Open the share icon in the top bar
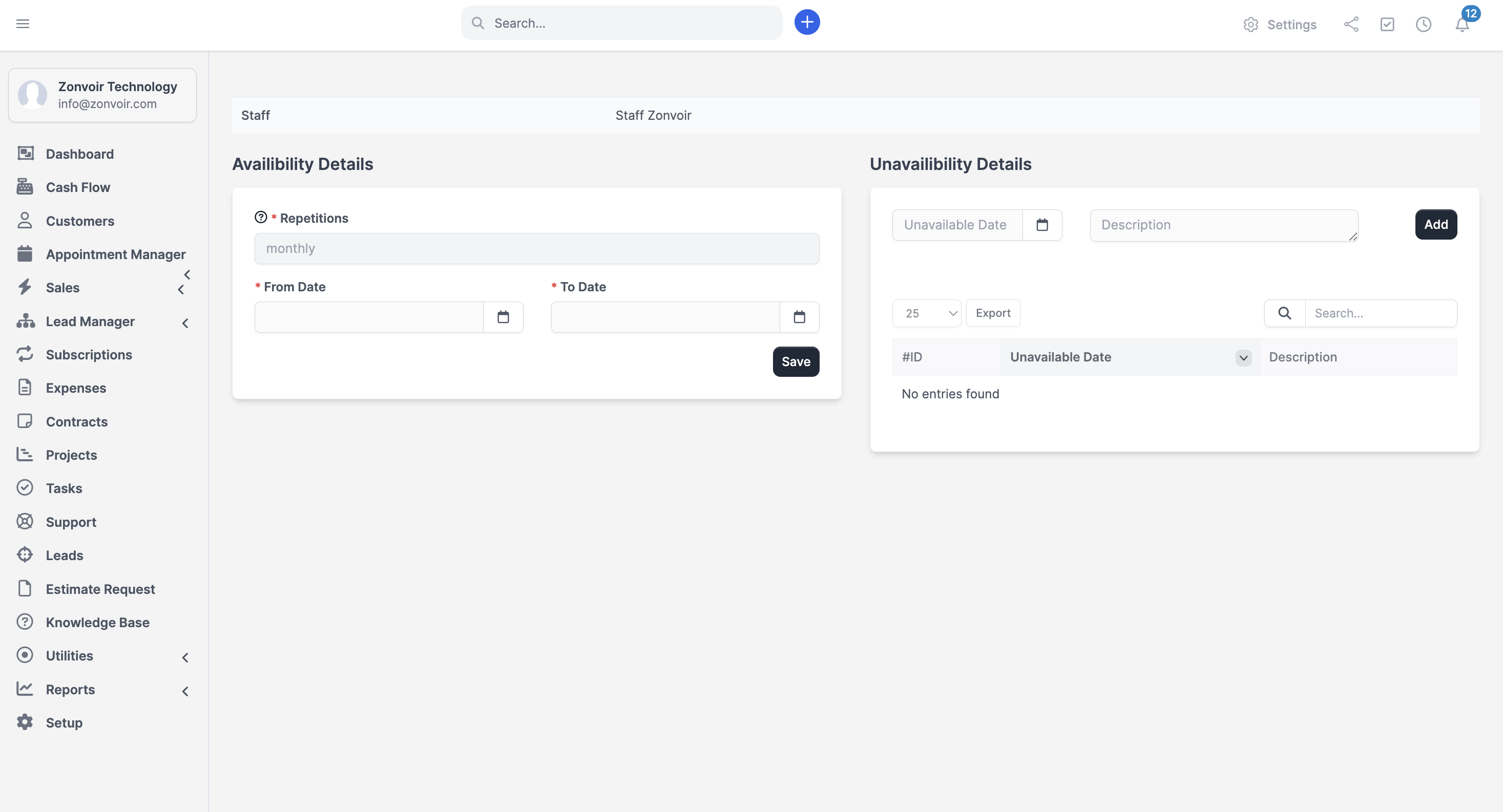 [1351, 25]
